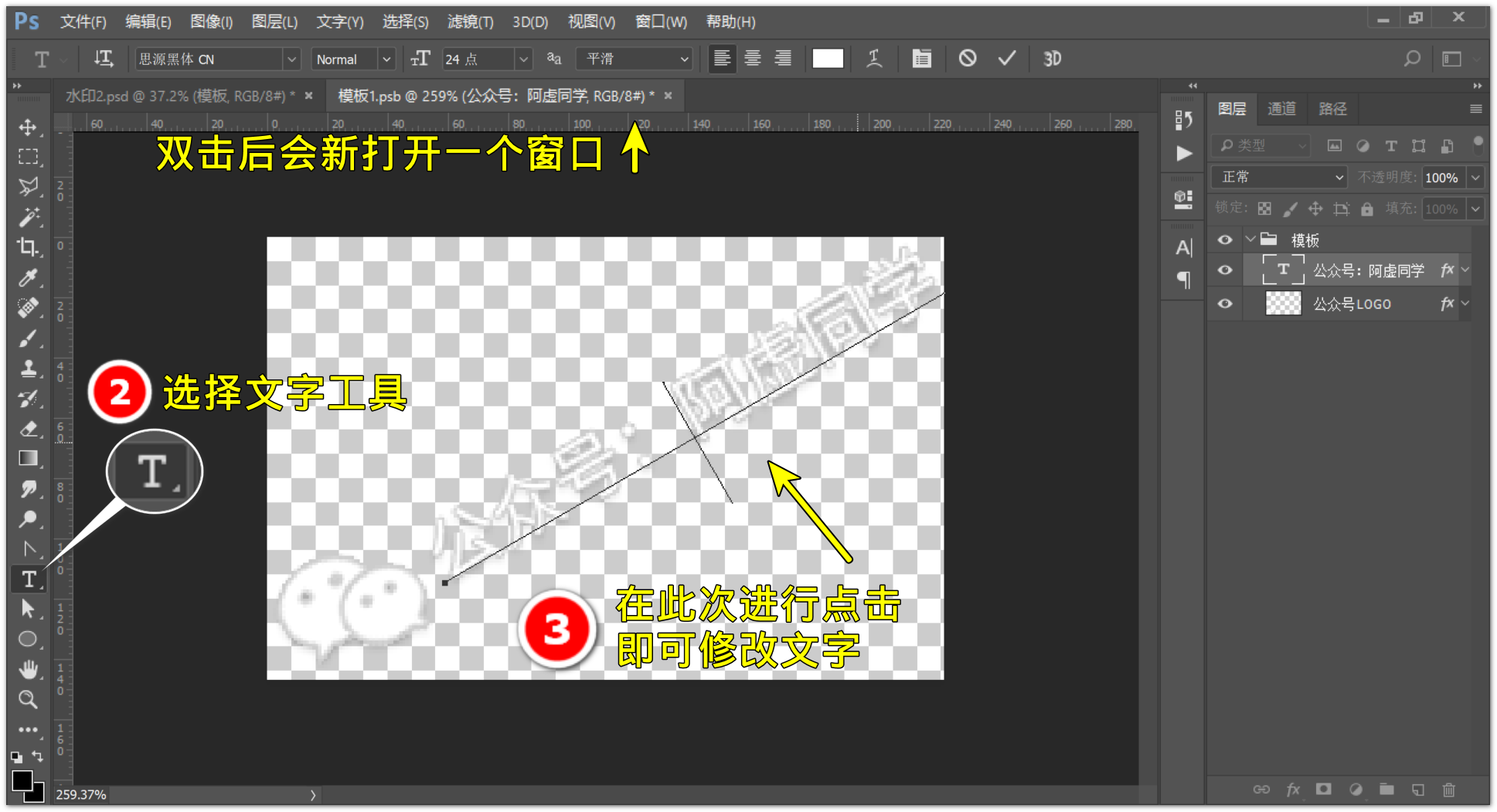Open anti-aliasing dropdown 平滑

[634, 59]
